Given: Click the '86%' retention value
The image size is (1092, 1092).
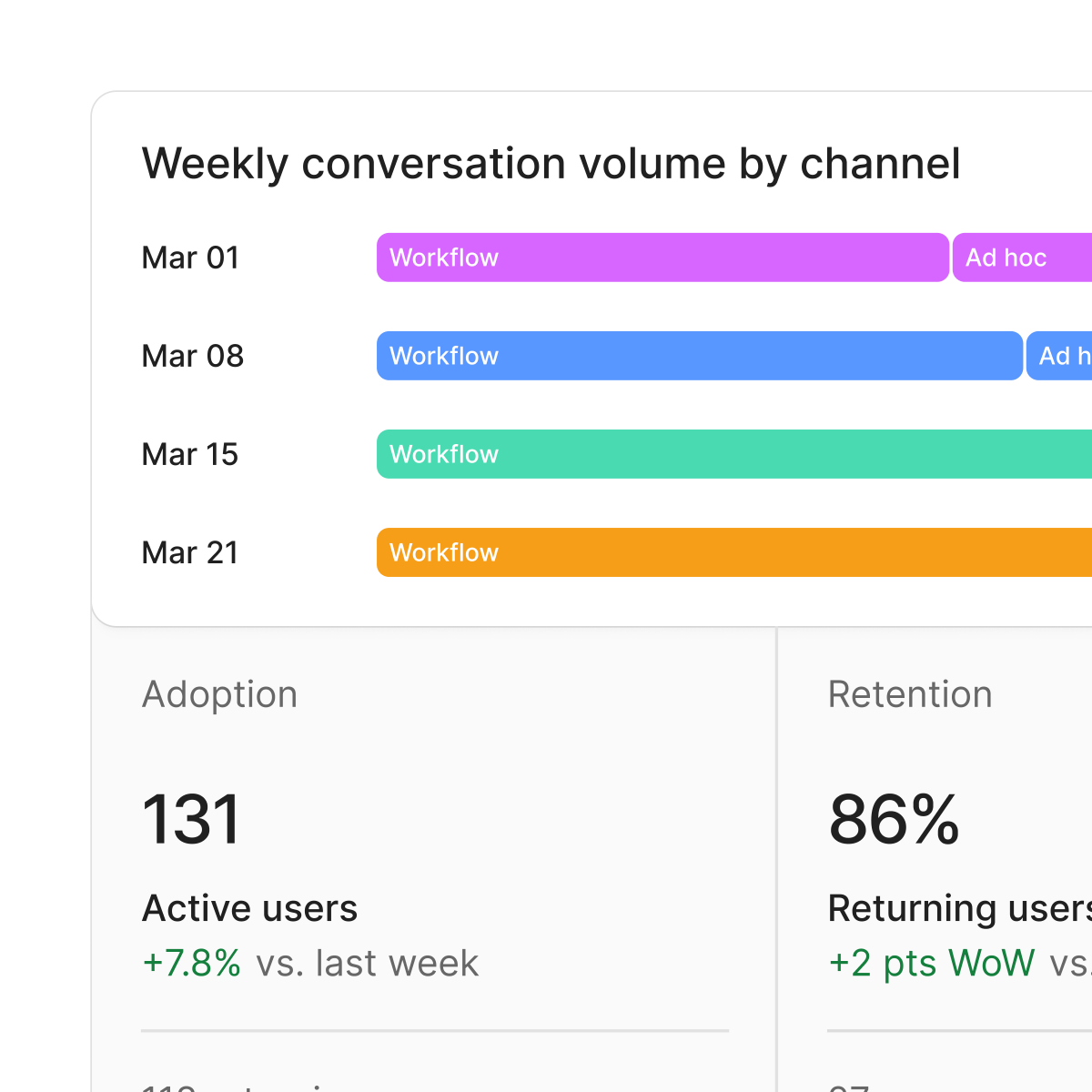Looking at the screenshot, I should coord(895,820).
